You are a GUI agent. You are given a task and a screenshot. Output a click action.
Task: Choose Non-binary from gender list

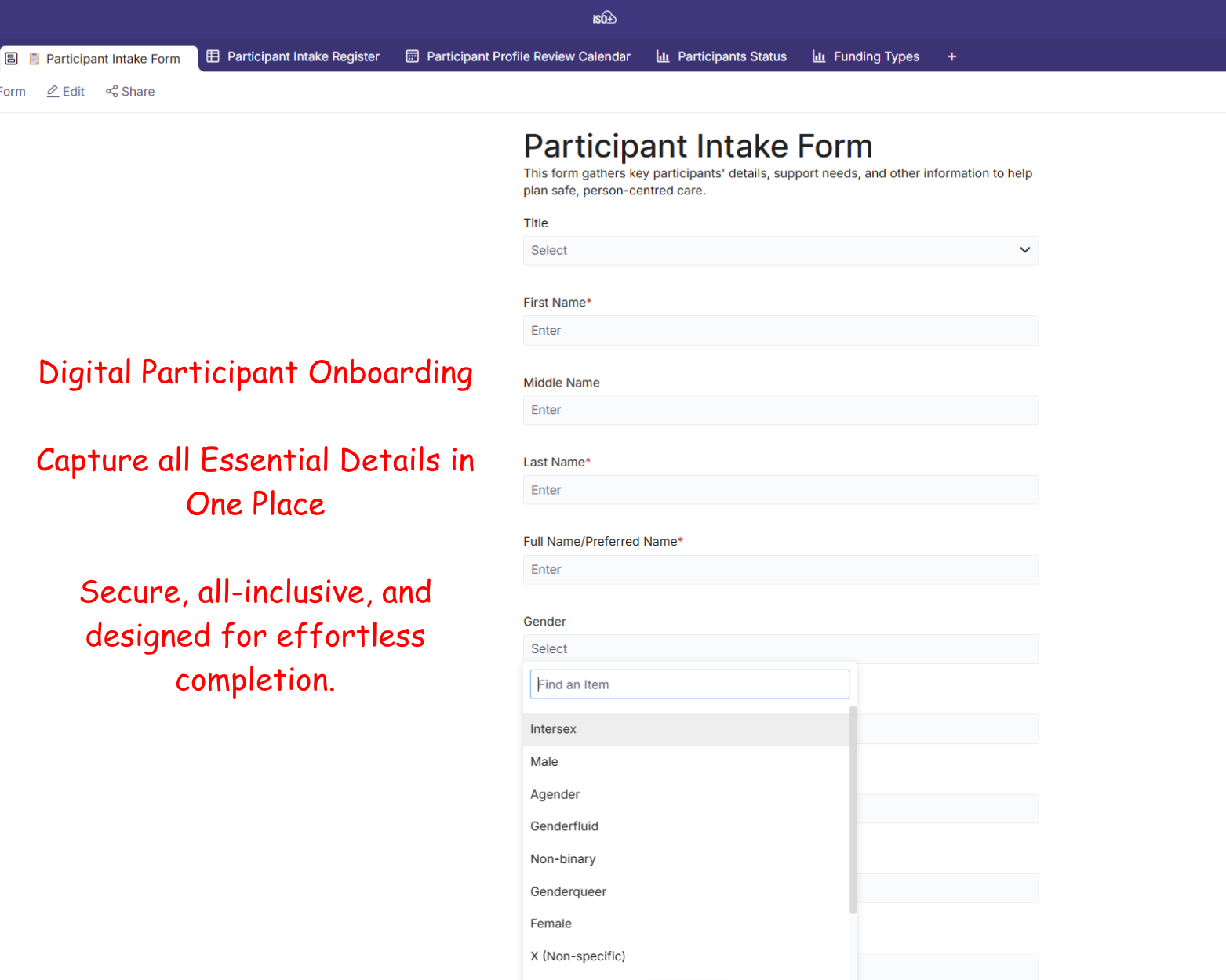click(563, 859)
